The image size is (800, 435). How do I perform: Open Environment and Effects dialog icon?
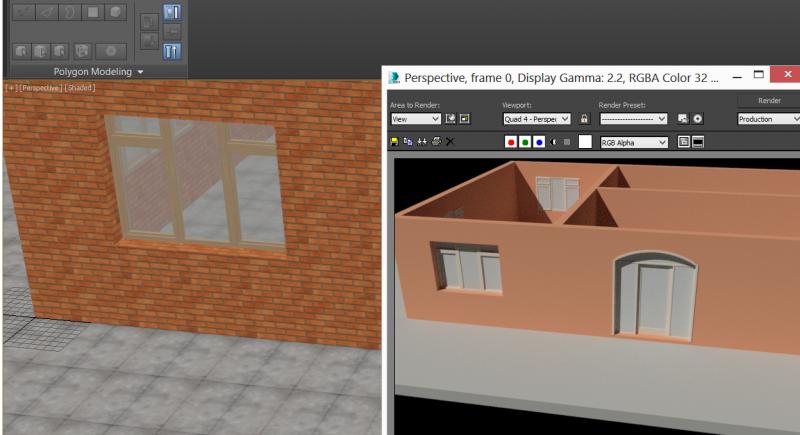coord(697,119)
